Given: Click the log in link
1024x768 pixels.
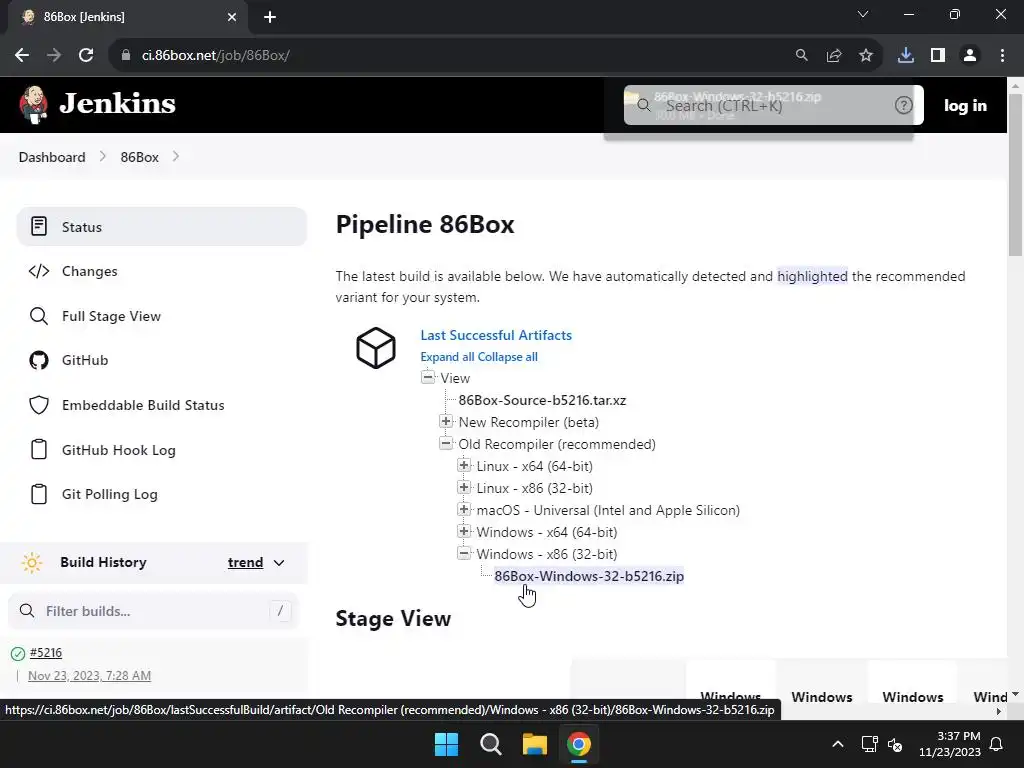Looking at the screenshot, I should (965, 105).
